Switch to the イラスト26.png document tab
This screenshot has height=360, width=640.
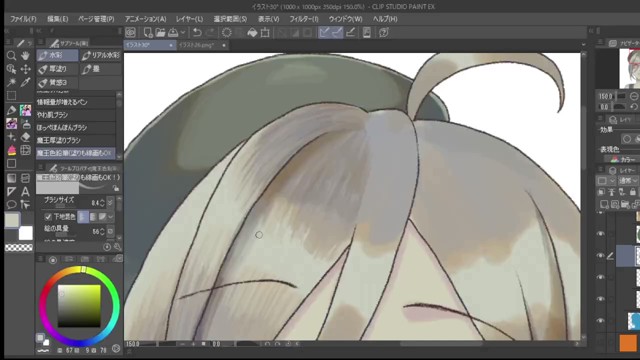pos(202,45)
